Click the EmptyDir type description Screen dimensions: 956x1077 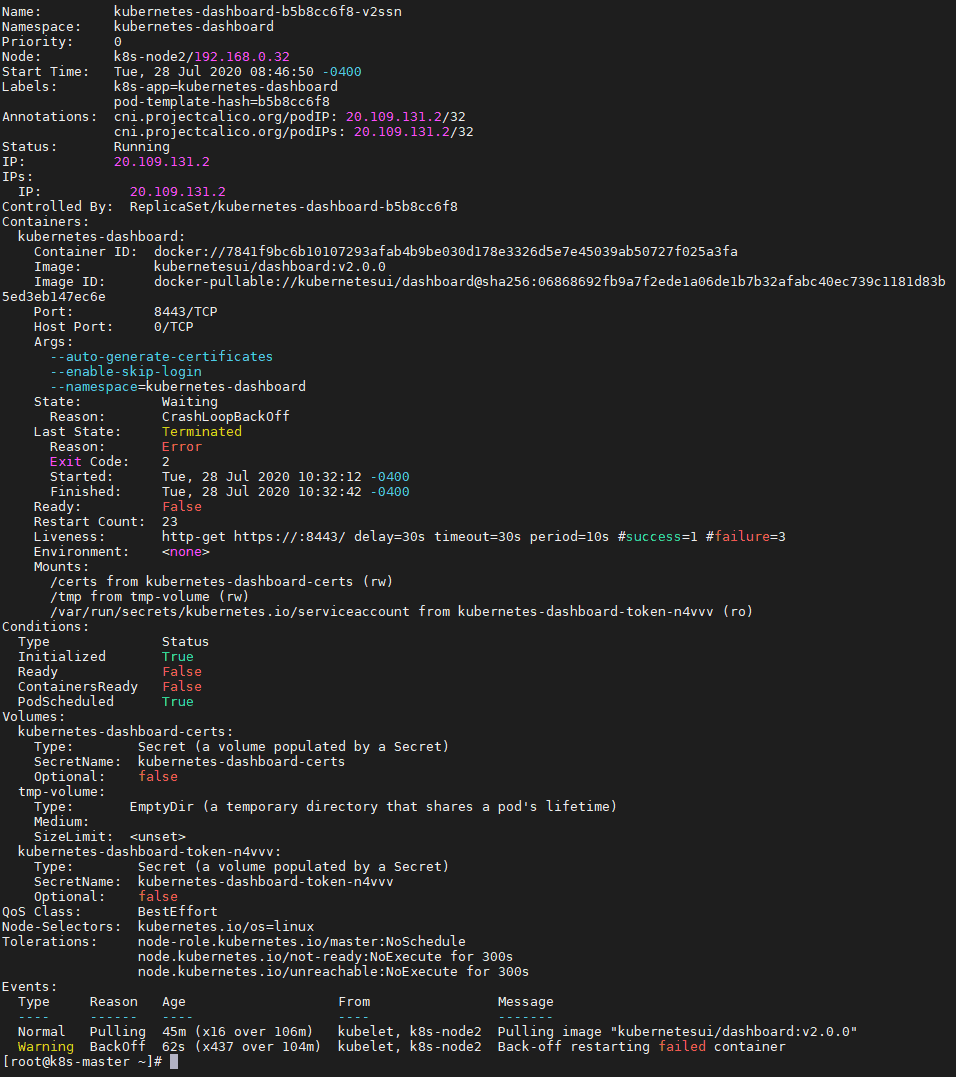373,806
